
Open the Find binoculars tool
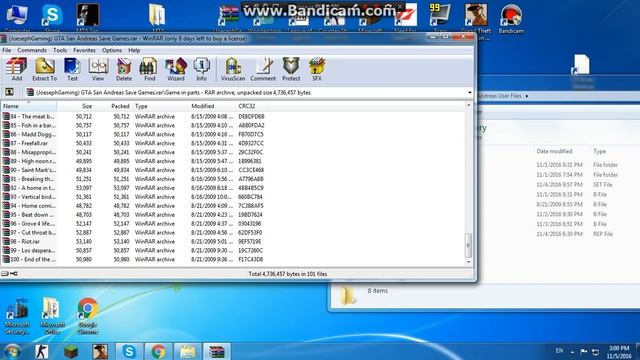(149, 69)
